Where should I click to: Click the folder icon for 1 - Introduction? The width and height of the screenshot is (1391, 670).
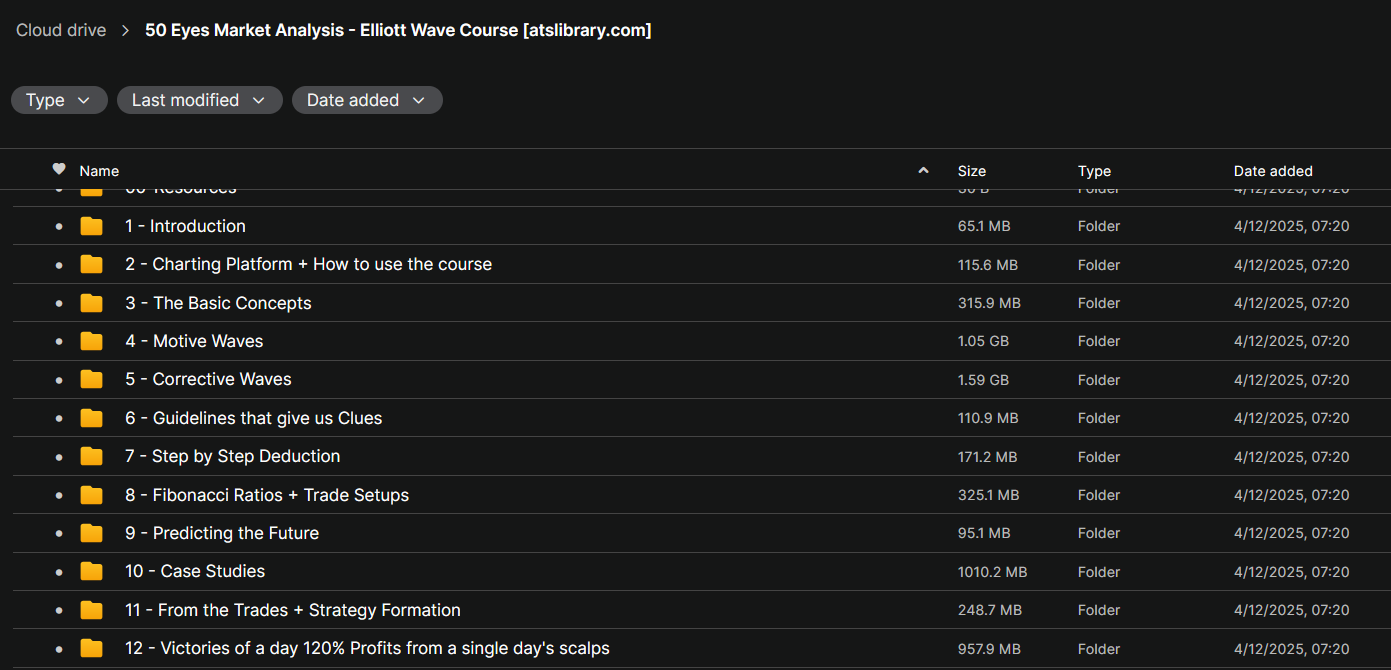click(92, 226)
